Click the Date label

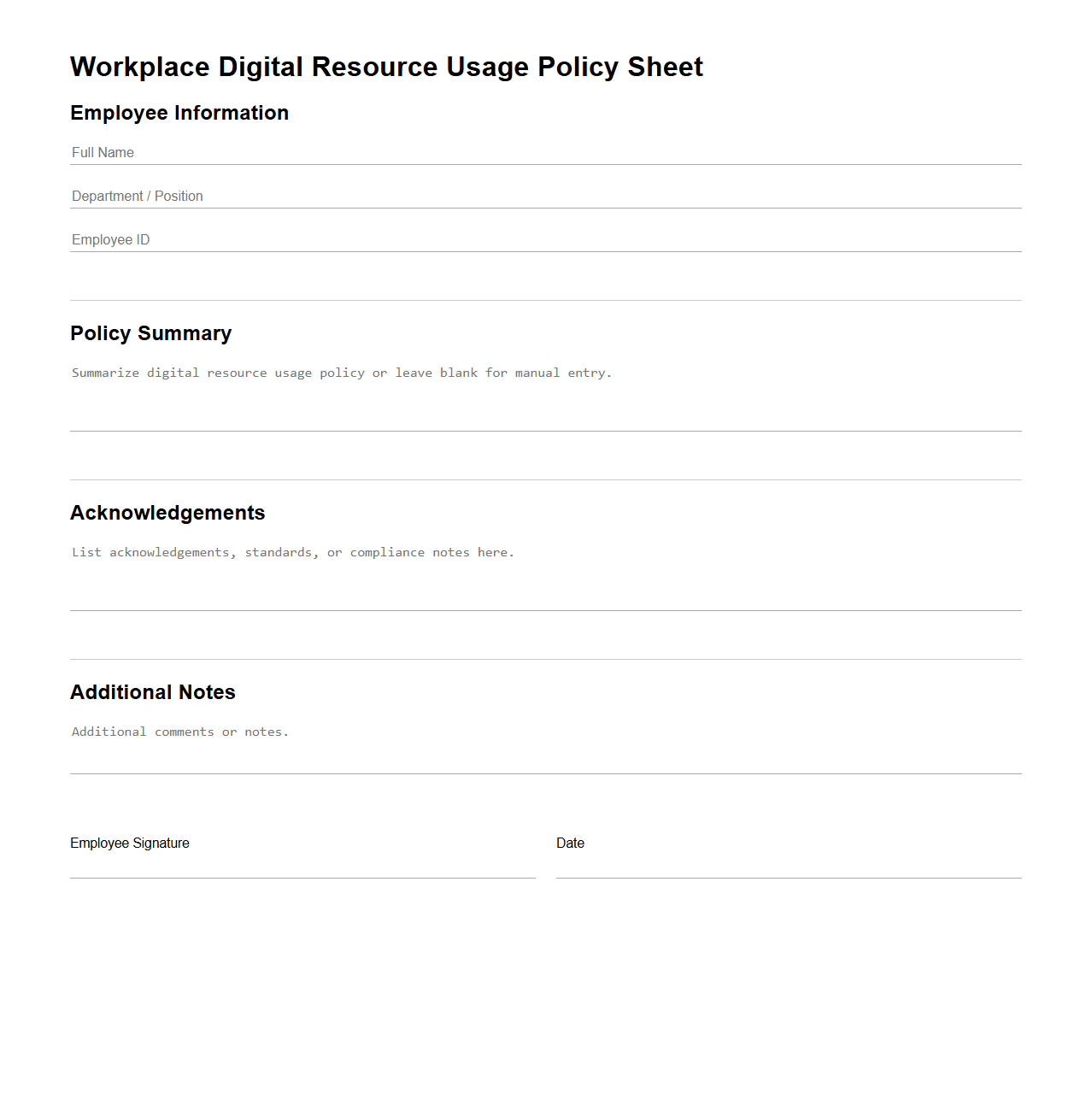570,843
